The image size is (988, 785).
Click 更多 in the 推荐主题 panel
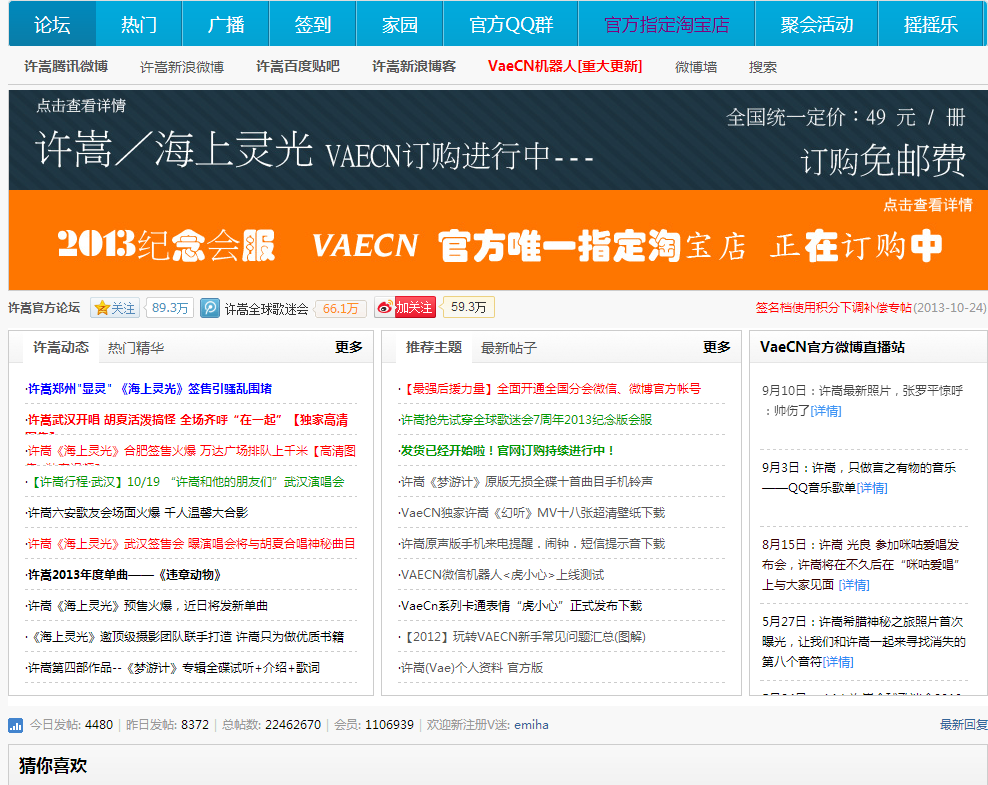click(x=717, y=347)
